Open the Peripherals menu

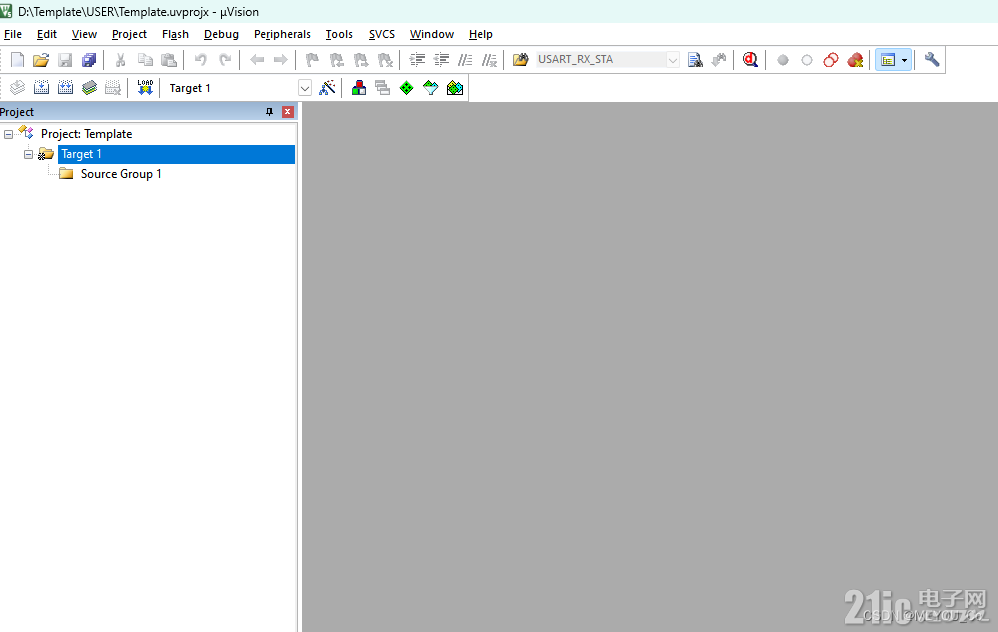282,34
